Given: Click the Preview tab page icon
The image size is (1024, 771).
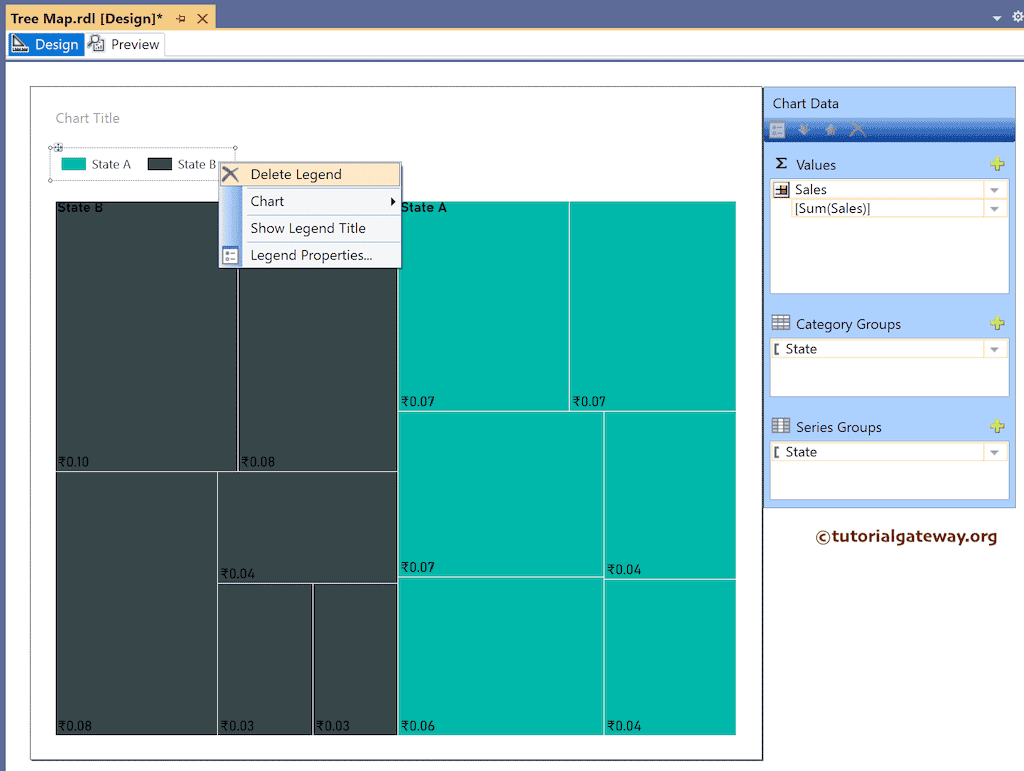Looking at the screenshot, I should tap(97, 44).
